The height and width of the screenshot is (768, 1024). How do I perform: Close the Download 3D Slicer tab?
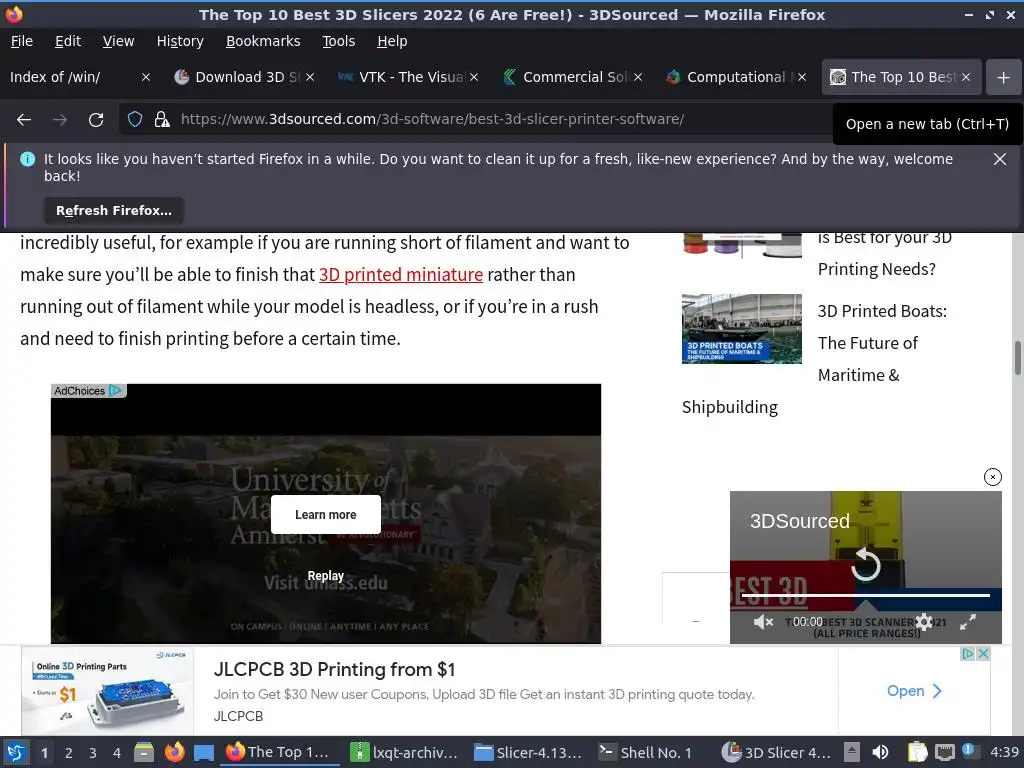(x=310, y=77)
